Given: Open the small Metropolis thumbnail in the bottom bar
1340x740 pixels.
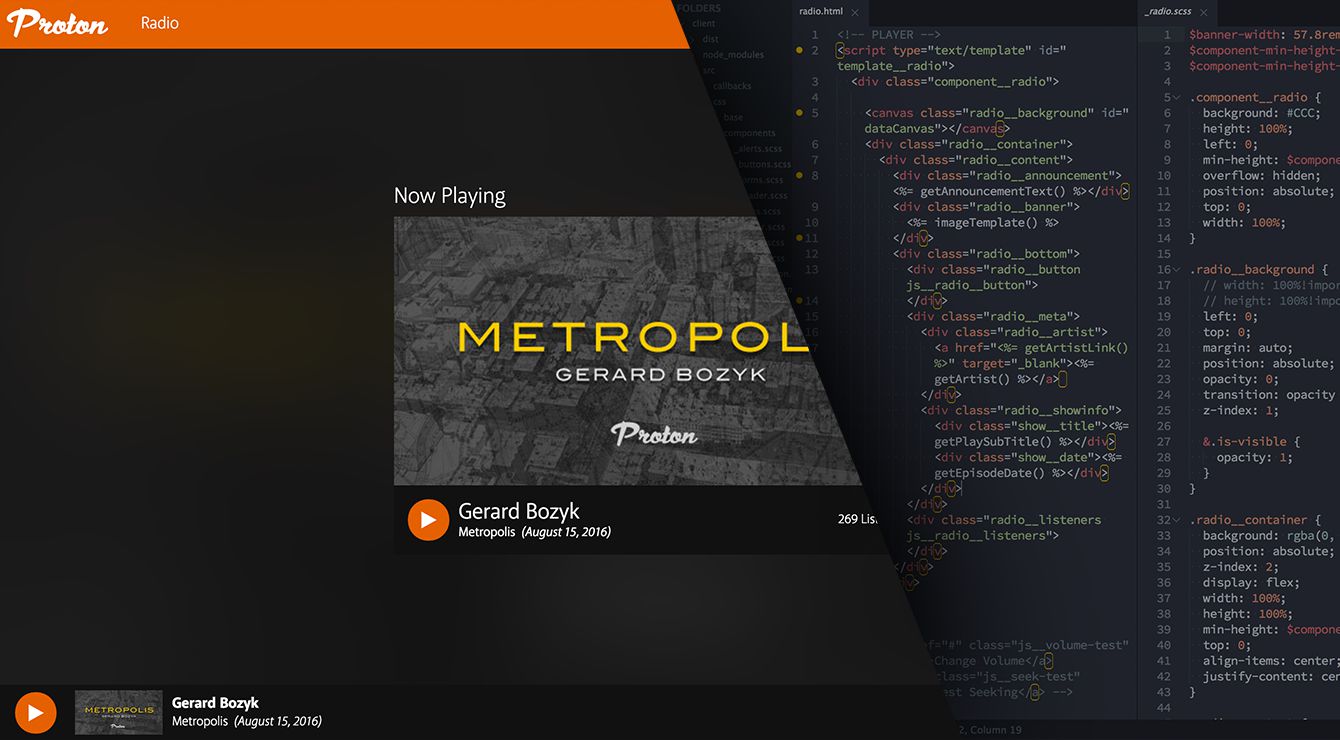Looking at the screenshot, I should pyautogui.click(x=118, y=712).
